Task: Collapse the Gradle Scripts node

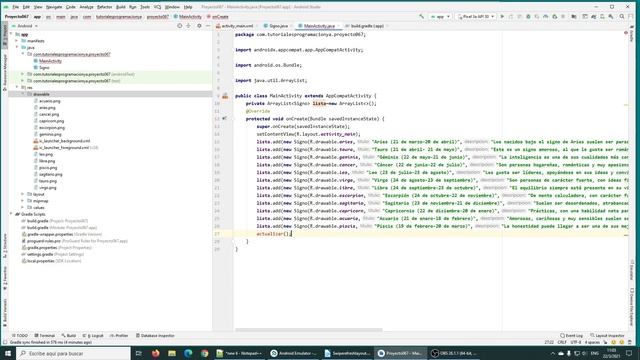Action: [11, 214]
